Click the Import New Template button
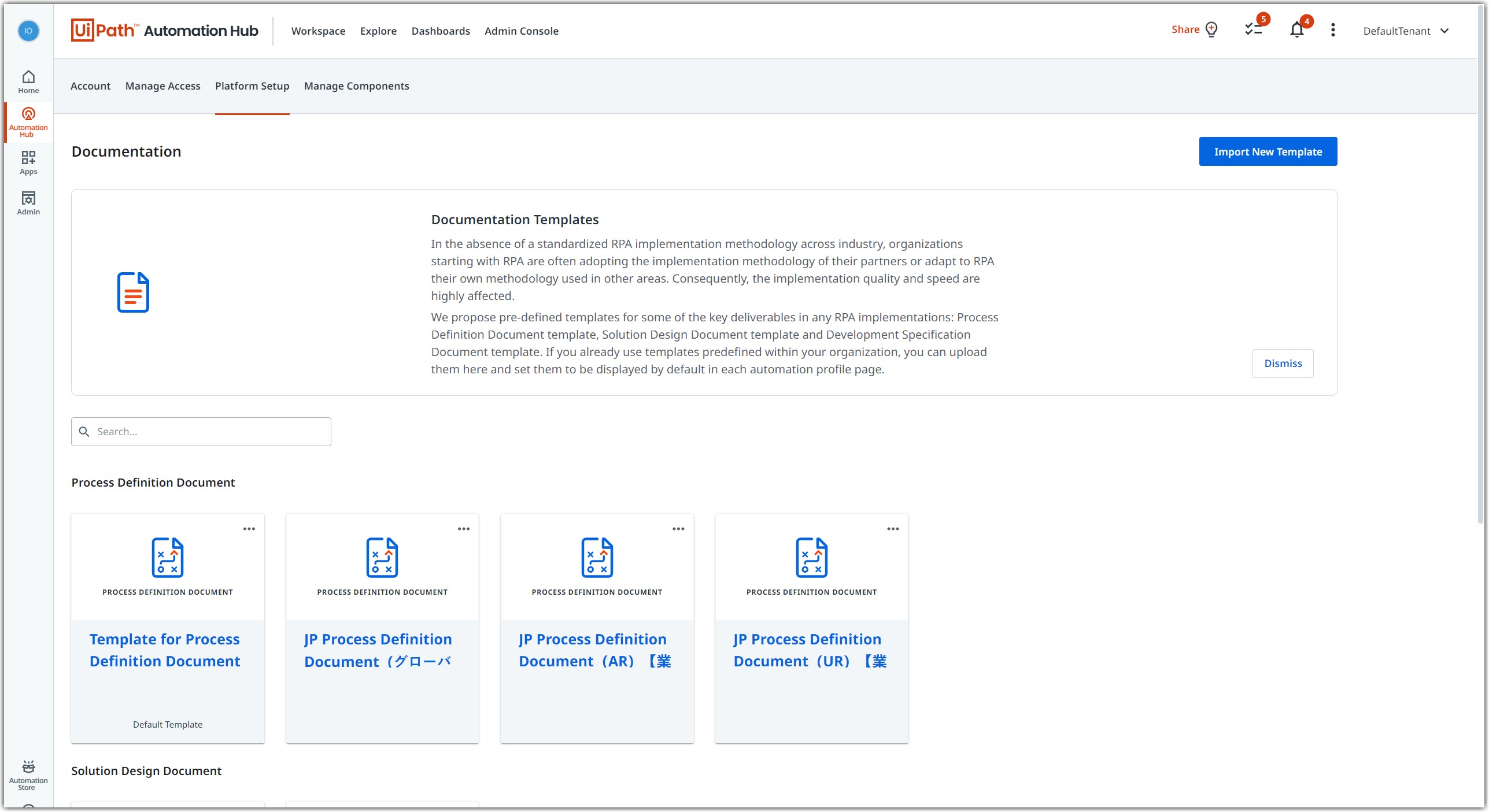Viewport: 1489px width, 812px height. tap(1268, 151)
